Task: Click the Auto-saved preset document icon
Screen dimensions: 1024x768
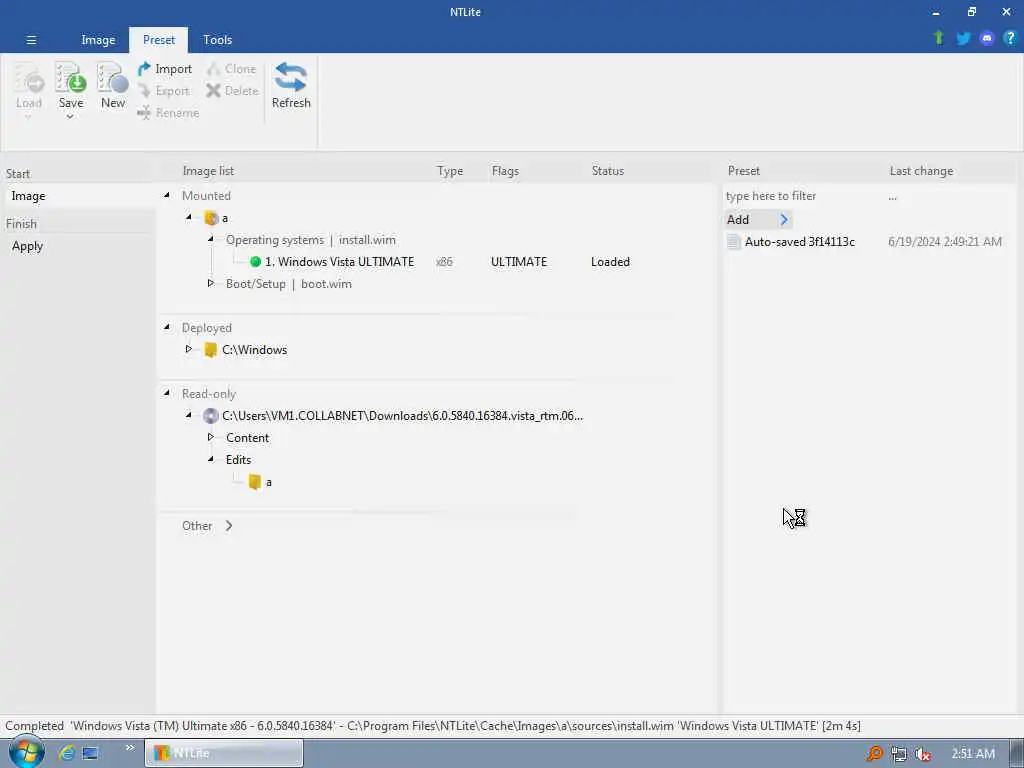Action: (734, 242)
